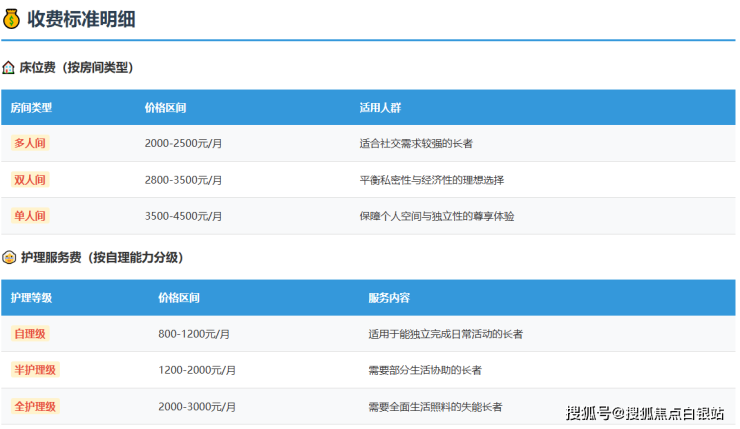The width and height of the screenshot is (740, 429).
Task: Click the 需要部分生活协助的长者 description
Action: (425, 370)
